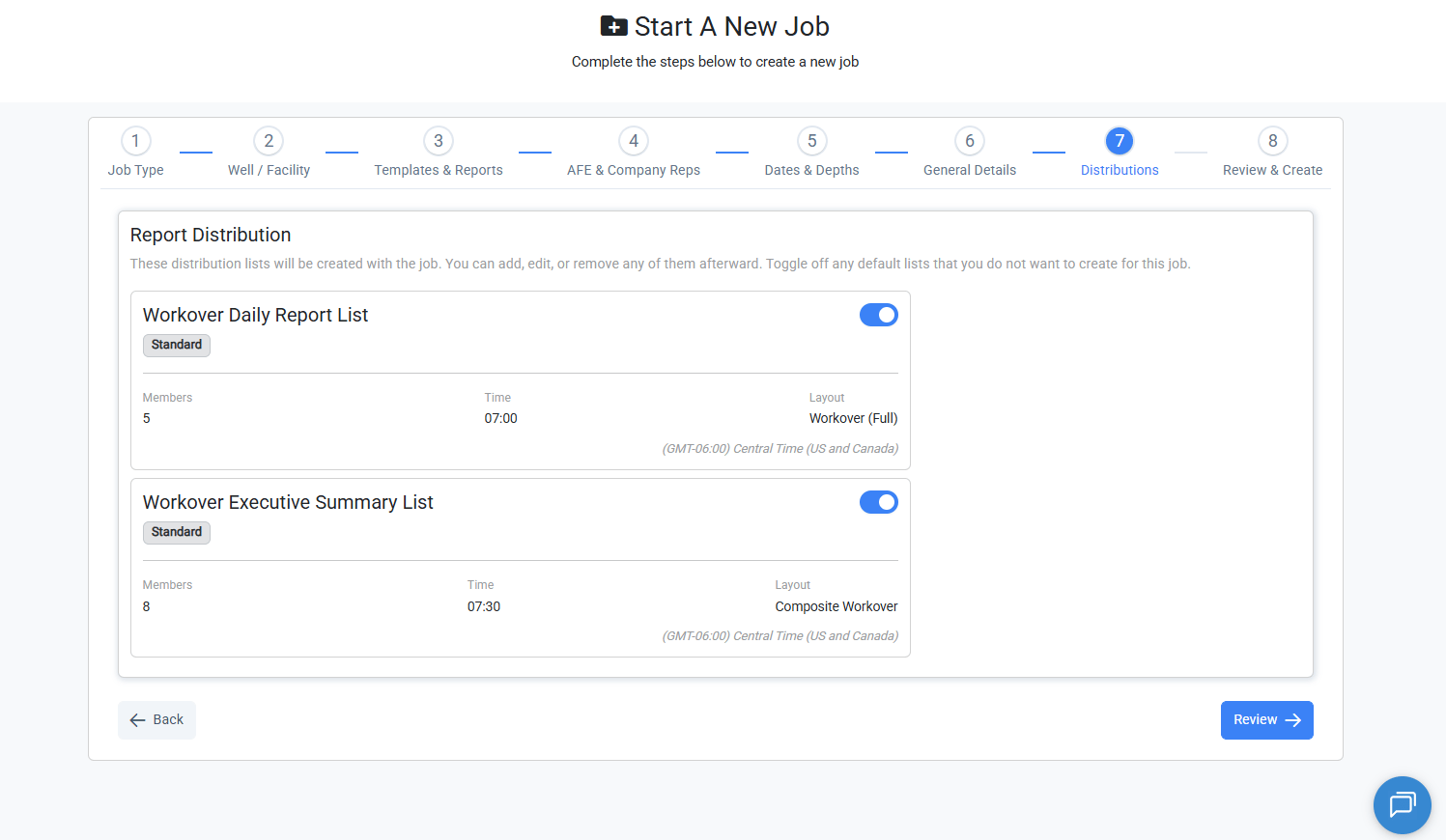
Task: Click the Standard badge under Workover Daily Report List
Action: pyautogui.click(x=177, y=345)
